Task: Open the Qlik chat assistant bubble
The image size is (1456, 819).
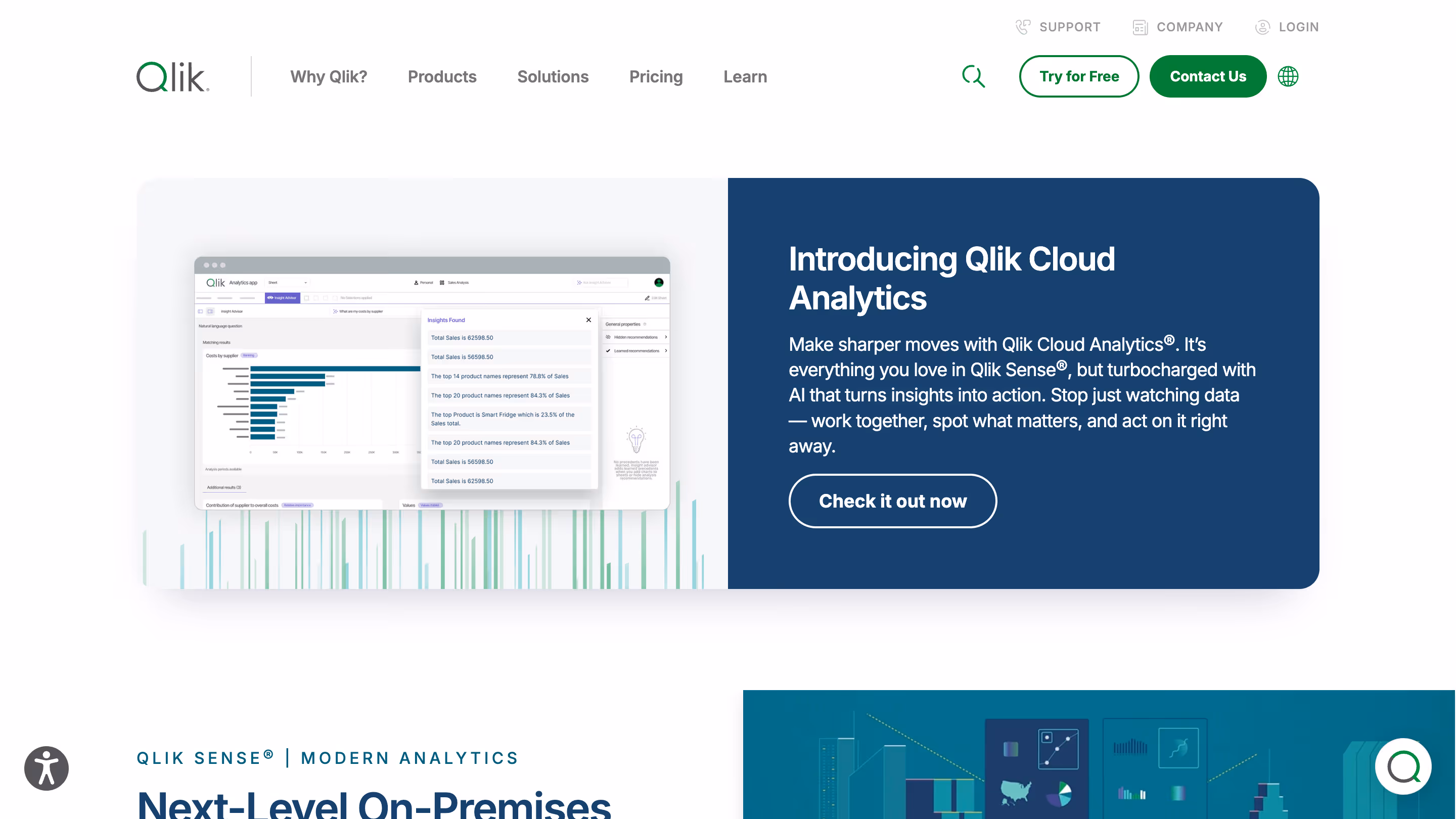Action: pos(1403,766)
